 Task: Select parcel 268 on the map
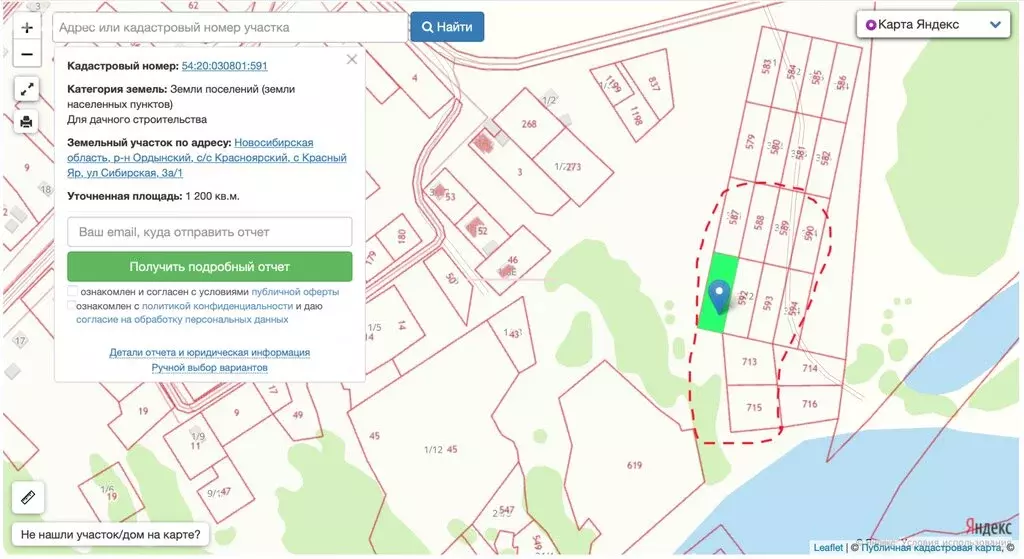(528, 123)
